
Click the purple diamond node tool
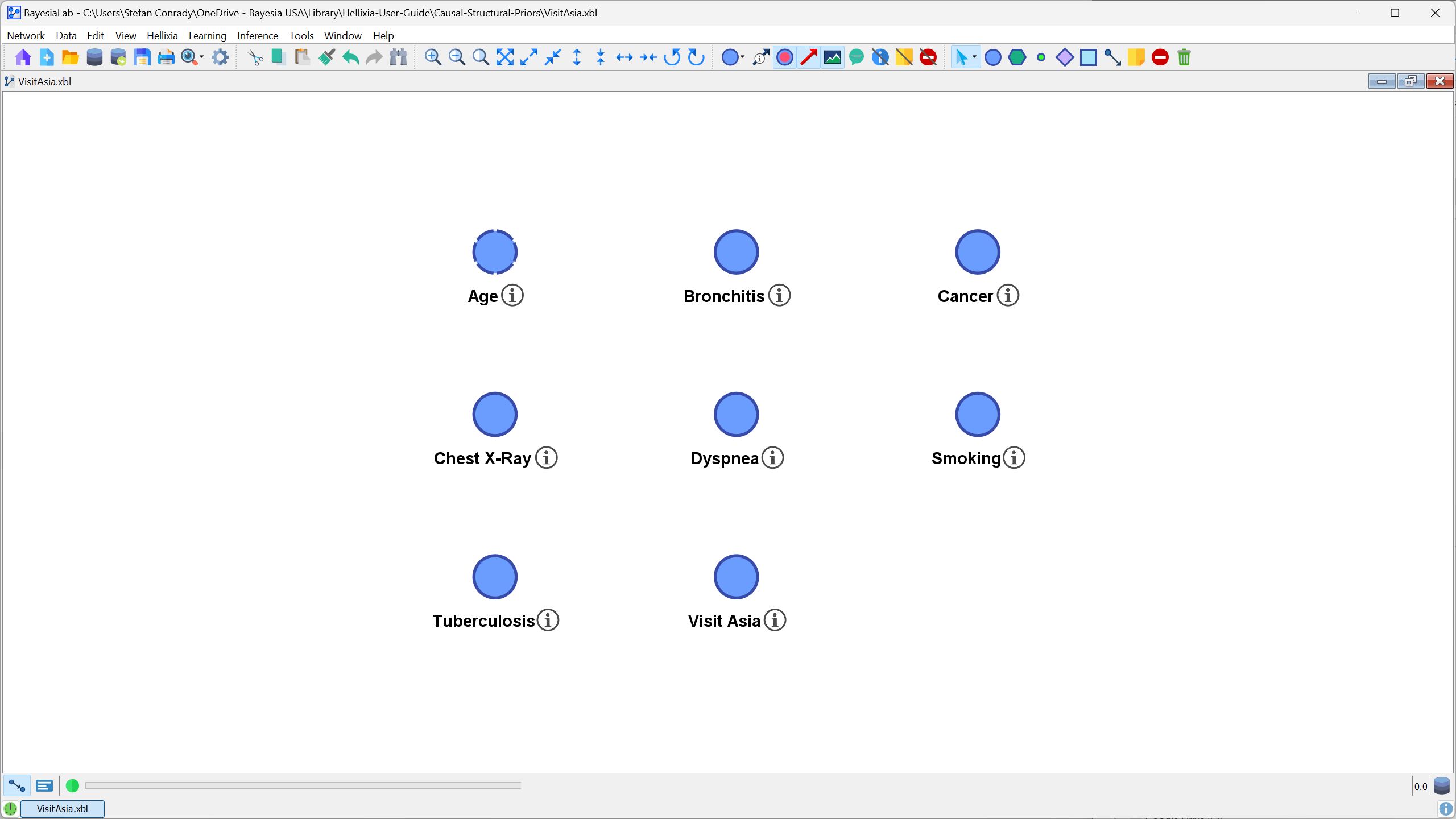1064,57
